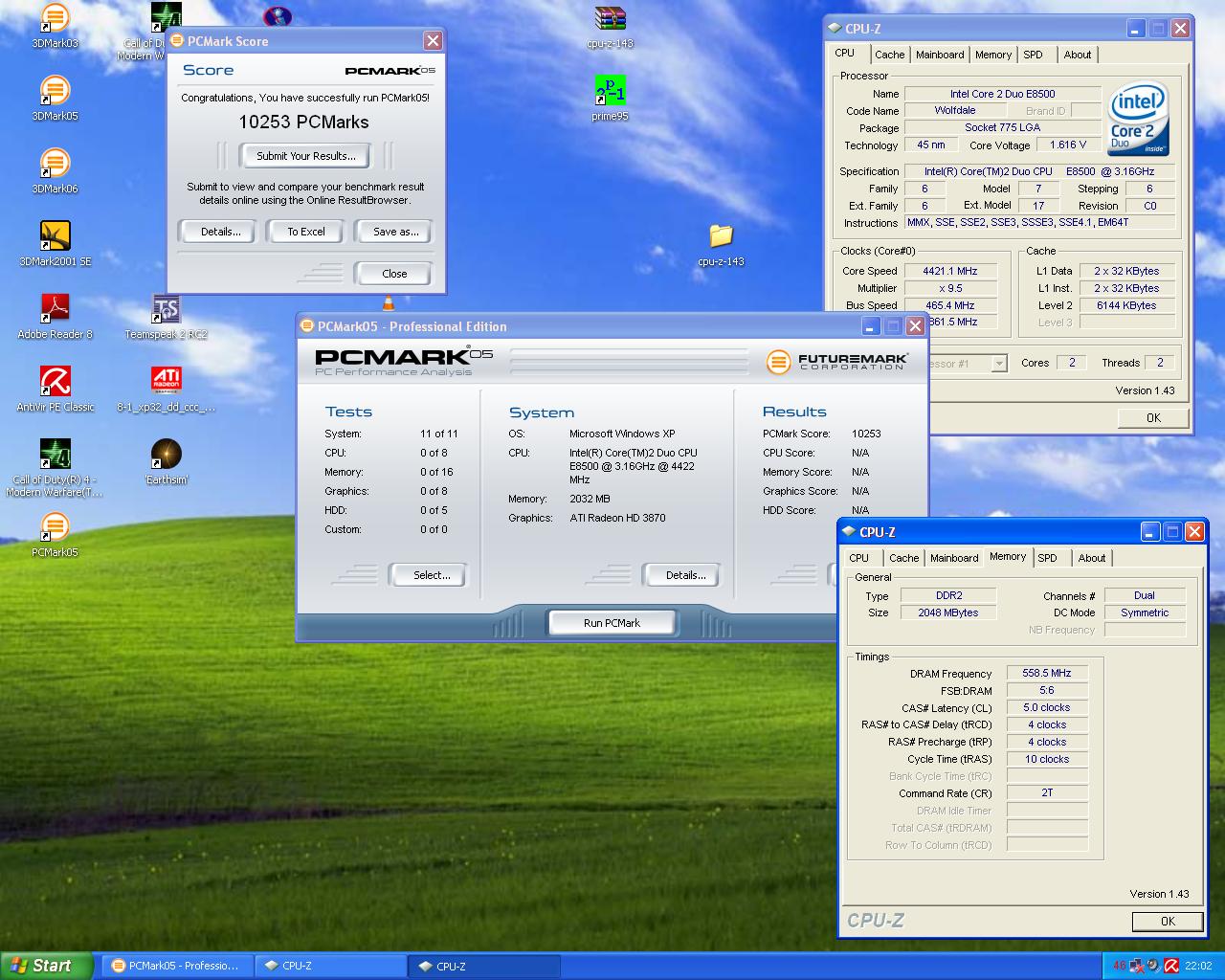Viewport: 1225px width, 980px height.
Task: Open the Mainboard tab in lower CPU-Z window
Action: [954, 558]
